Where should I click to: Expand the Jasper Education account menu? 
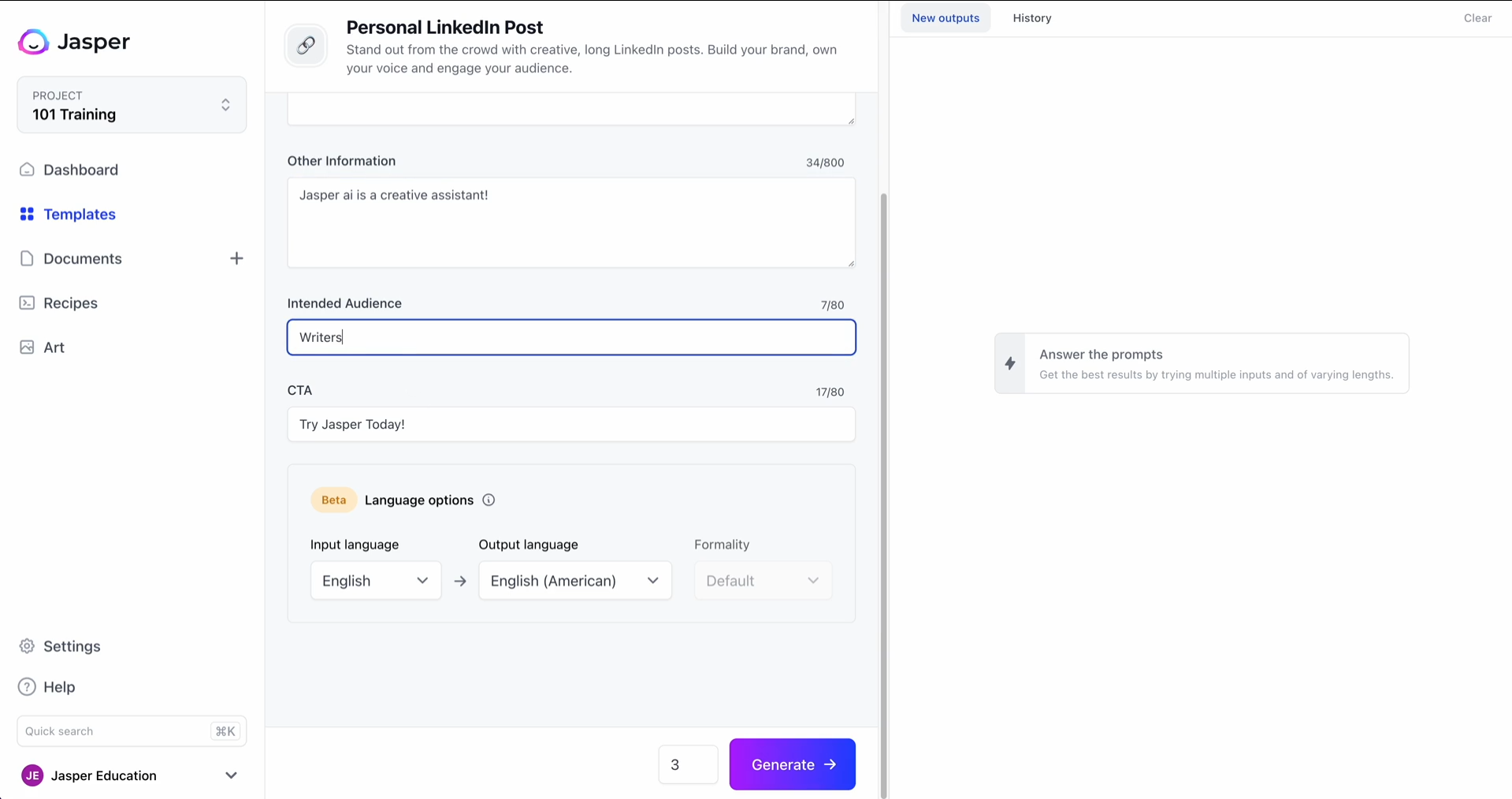click(x=231, y=775)
